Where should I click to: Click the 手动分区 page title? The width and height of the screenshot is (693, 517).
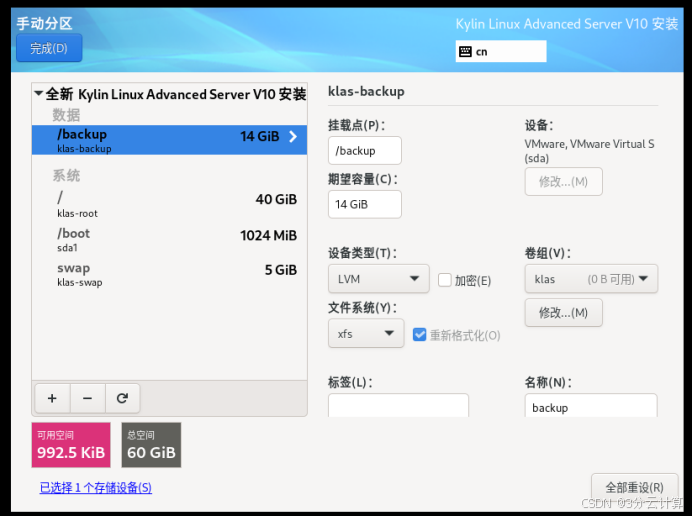tap(45, 23)
